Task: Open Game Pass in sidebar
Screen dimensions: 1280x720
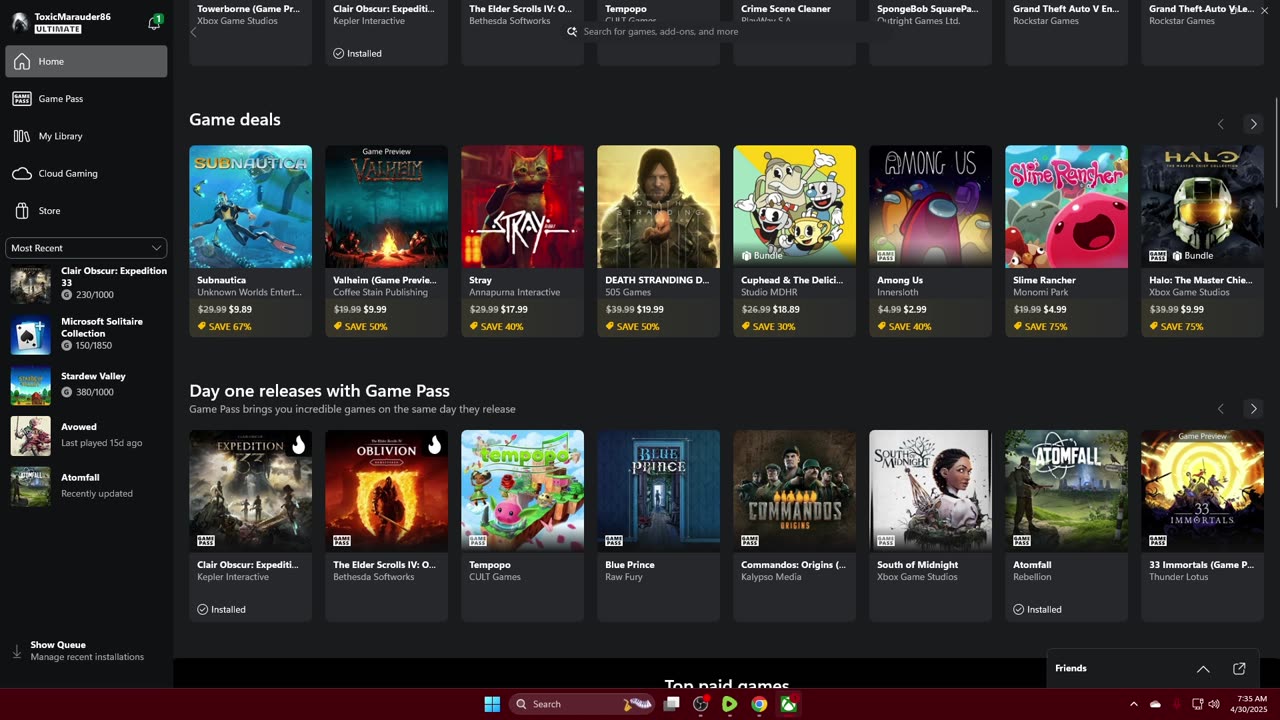Action: tap(86, 98)
